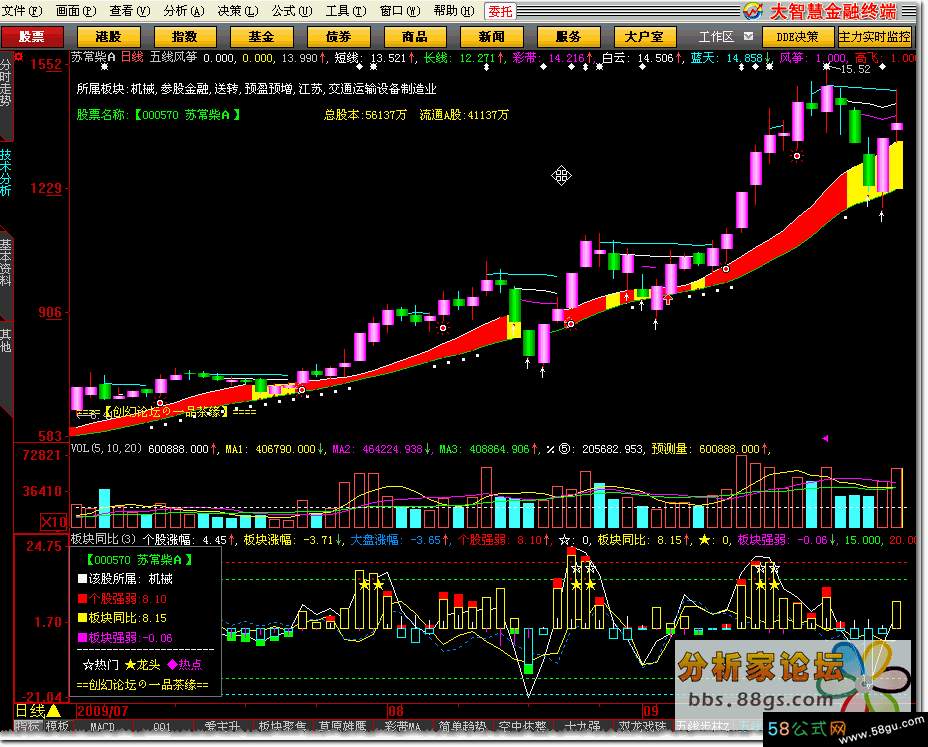
Task: Click the magenta arrow marker above volume pane
Action: (825, 439)
